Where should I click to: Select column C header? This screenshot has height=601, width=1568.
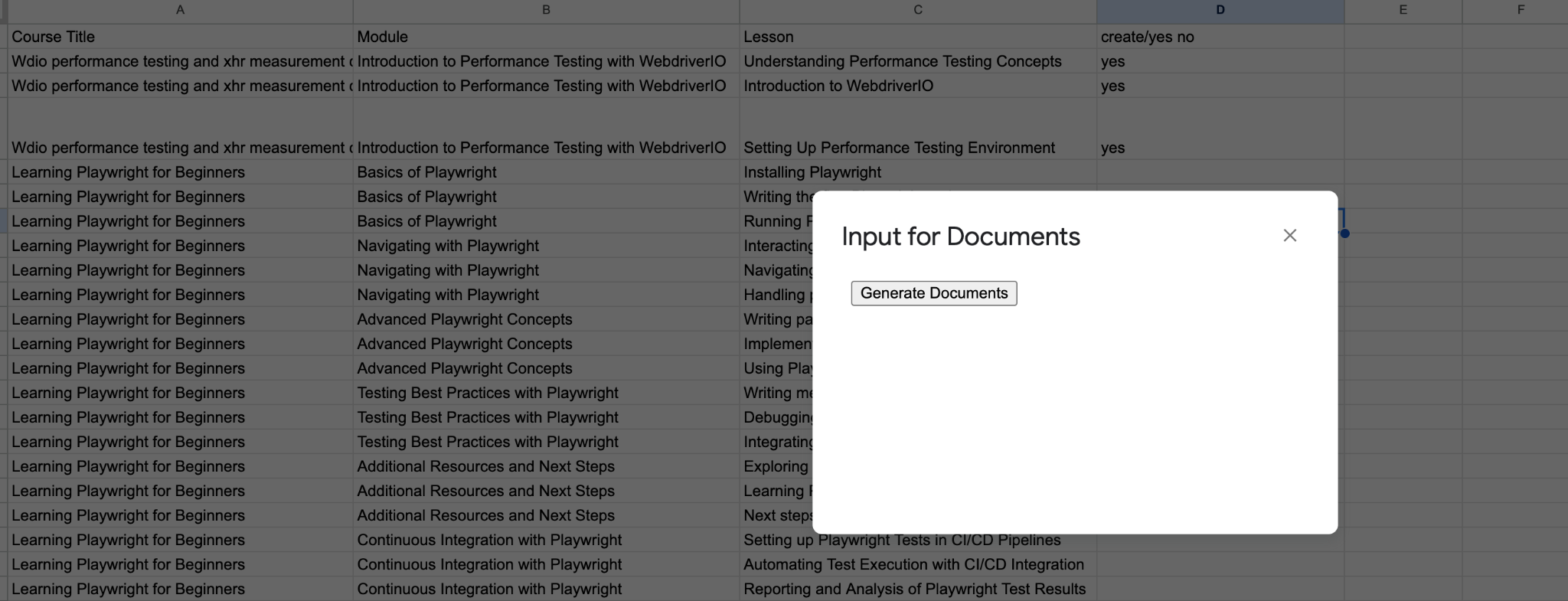[x=918, y=10]
